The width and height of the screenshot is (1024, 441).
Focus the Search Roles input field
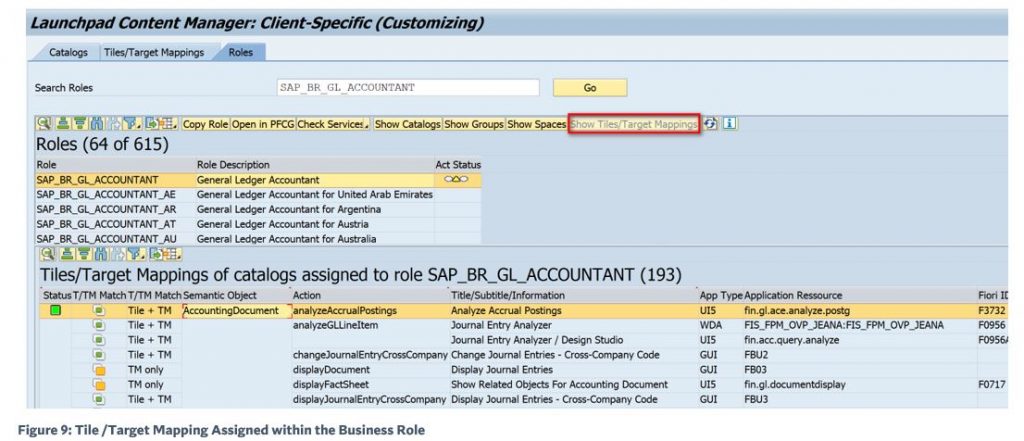[408, 88]
